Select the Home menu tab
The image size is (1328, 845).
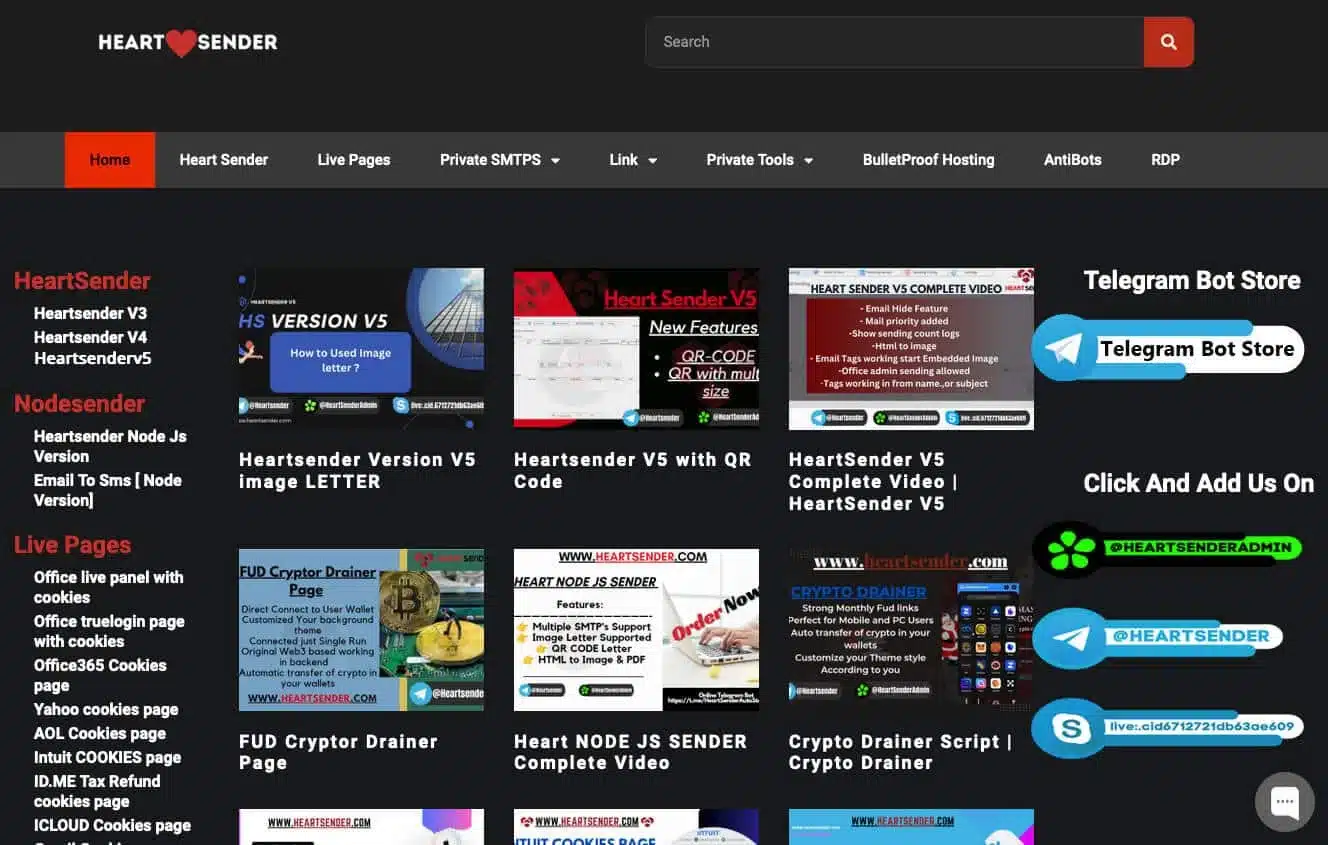coord(110,160)
